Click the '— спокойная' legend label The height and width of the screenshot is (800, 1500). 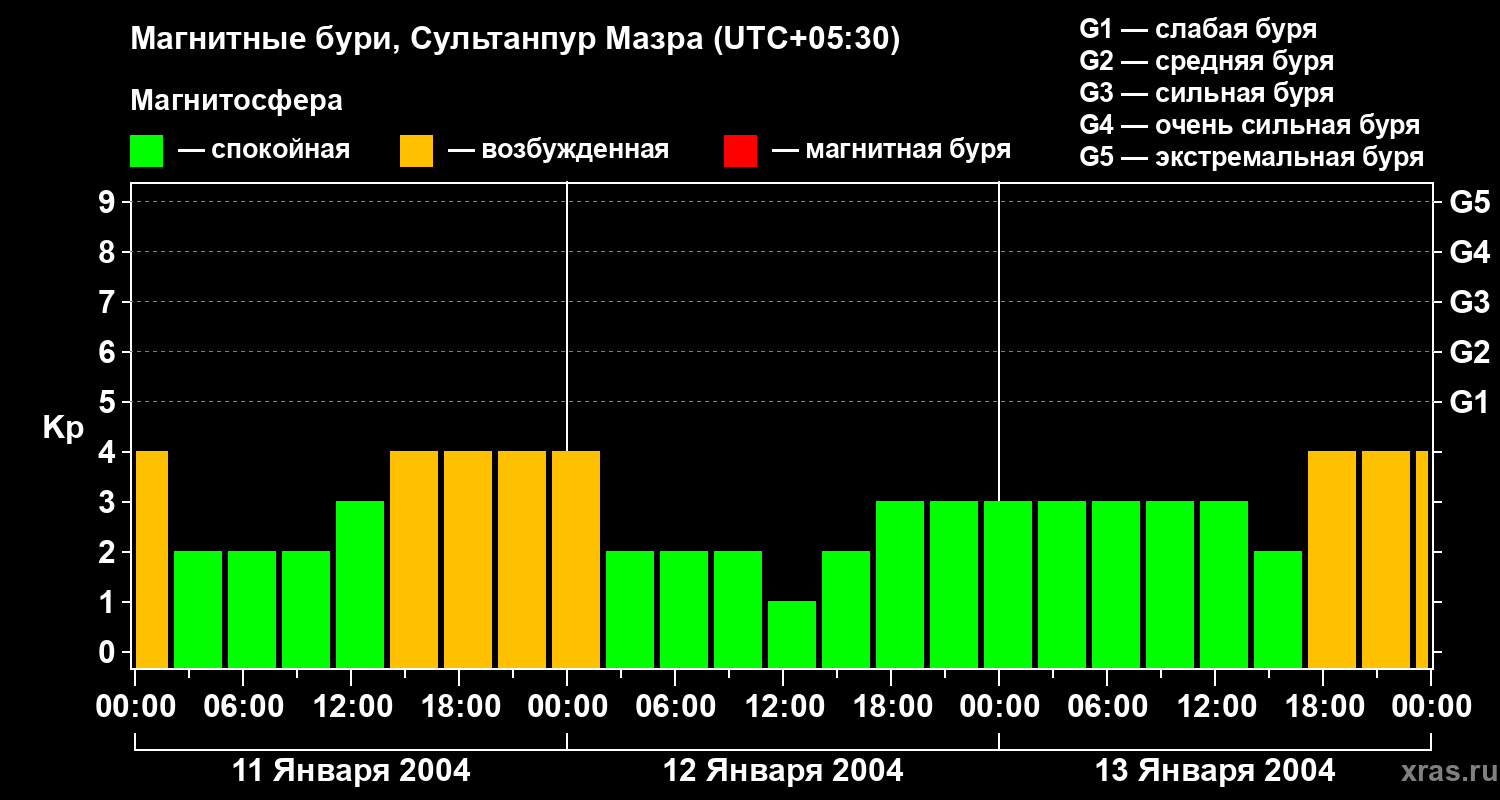click(264, 150)
